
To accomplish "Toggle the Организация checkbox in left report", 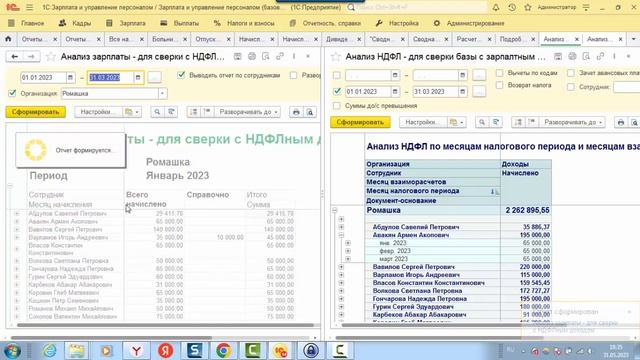I will pos(12,93).
